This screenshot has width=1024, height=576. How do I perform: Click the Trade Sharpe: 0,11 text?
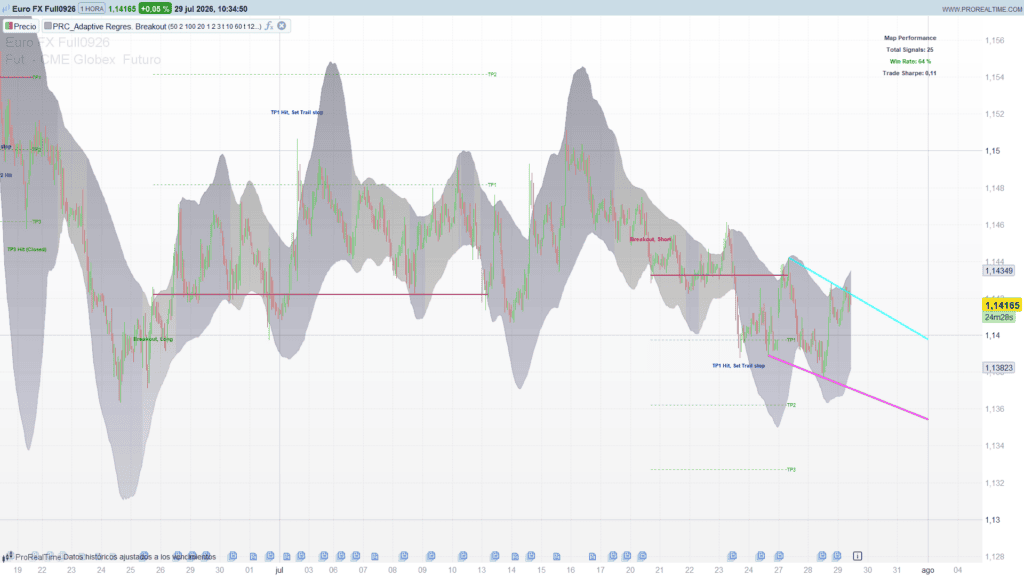point(910,73)
